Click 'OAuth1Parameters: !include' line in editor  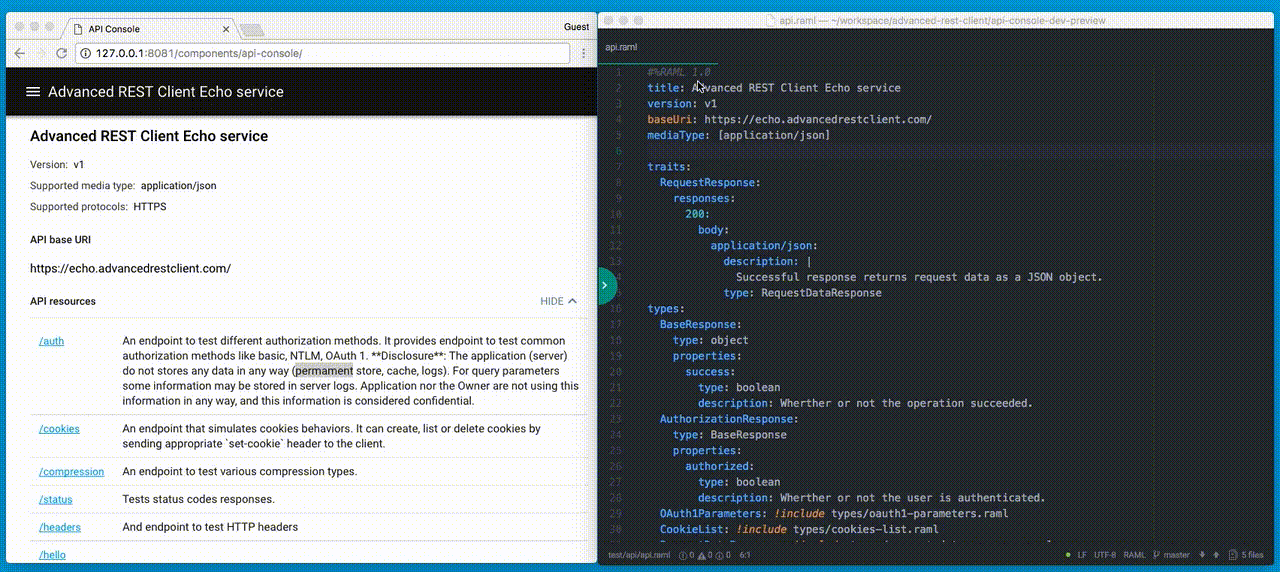[834, 513]
